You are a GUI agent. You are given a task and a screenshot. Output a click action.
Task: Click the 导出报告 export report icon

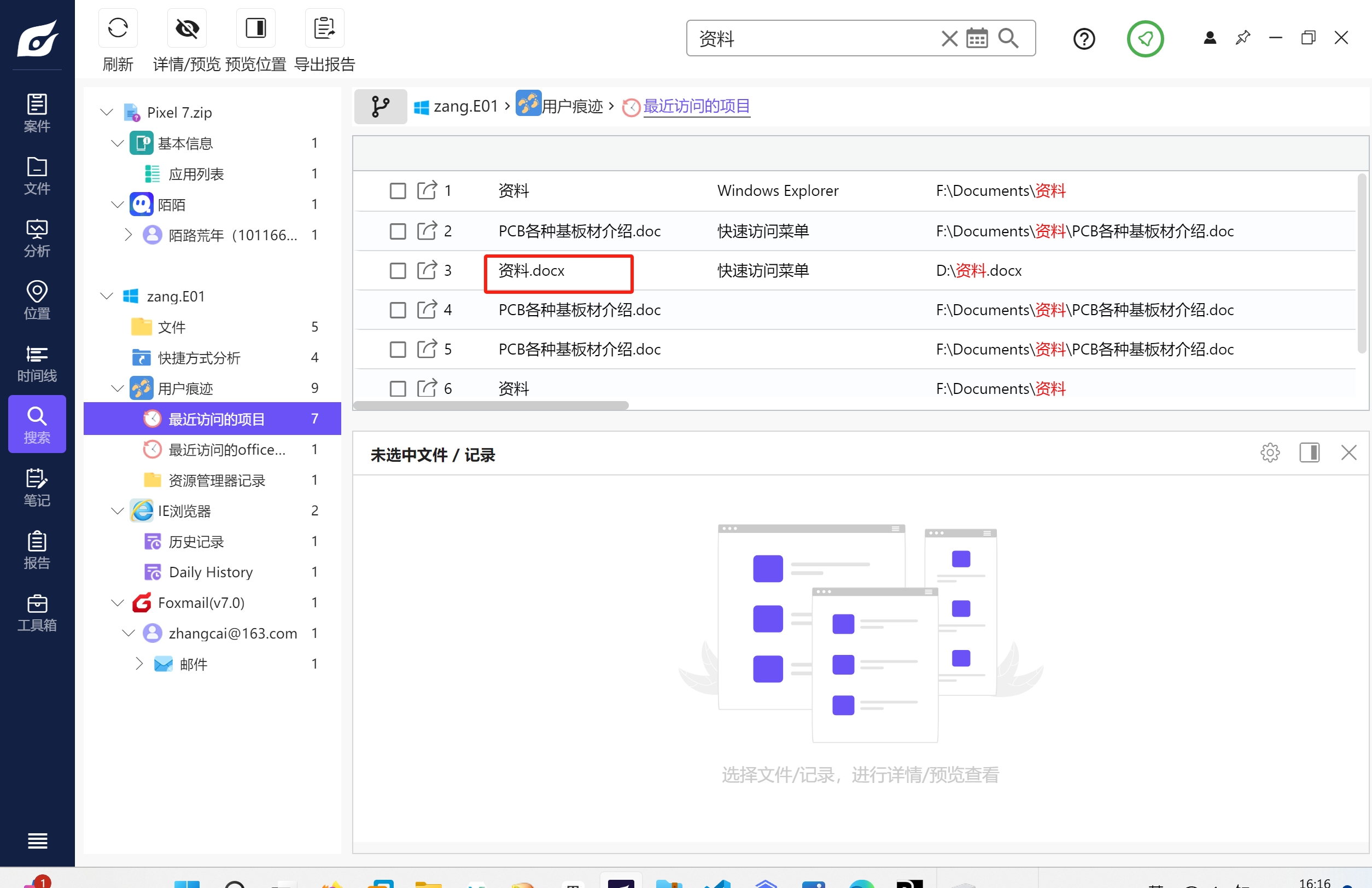[324, 28]
